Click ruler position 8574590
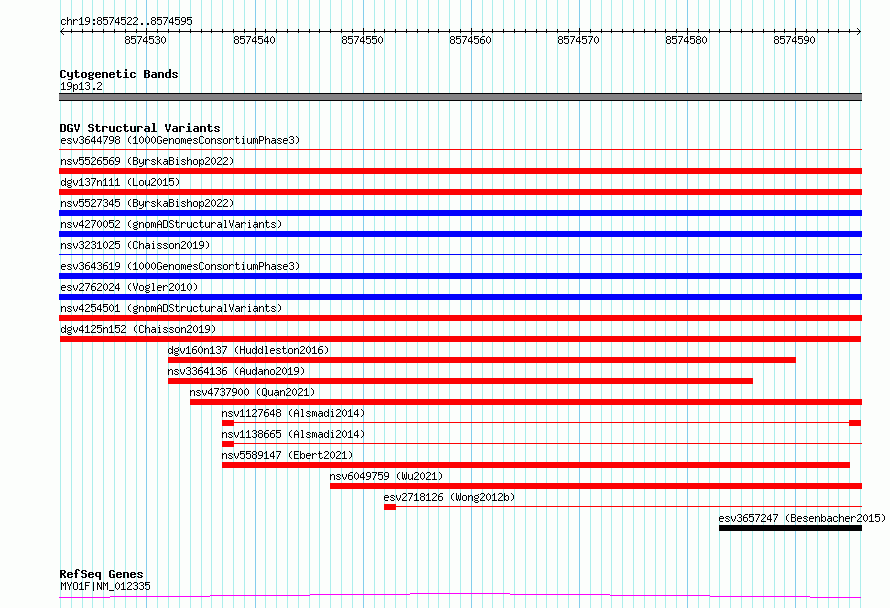The height and width of the screenshot is (608, 890). pos(795,40)
